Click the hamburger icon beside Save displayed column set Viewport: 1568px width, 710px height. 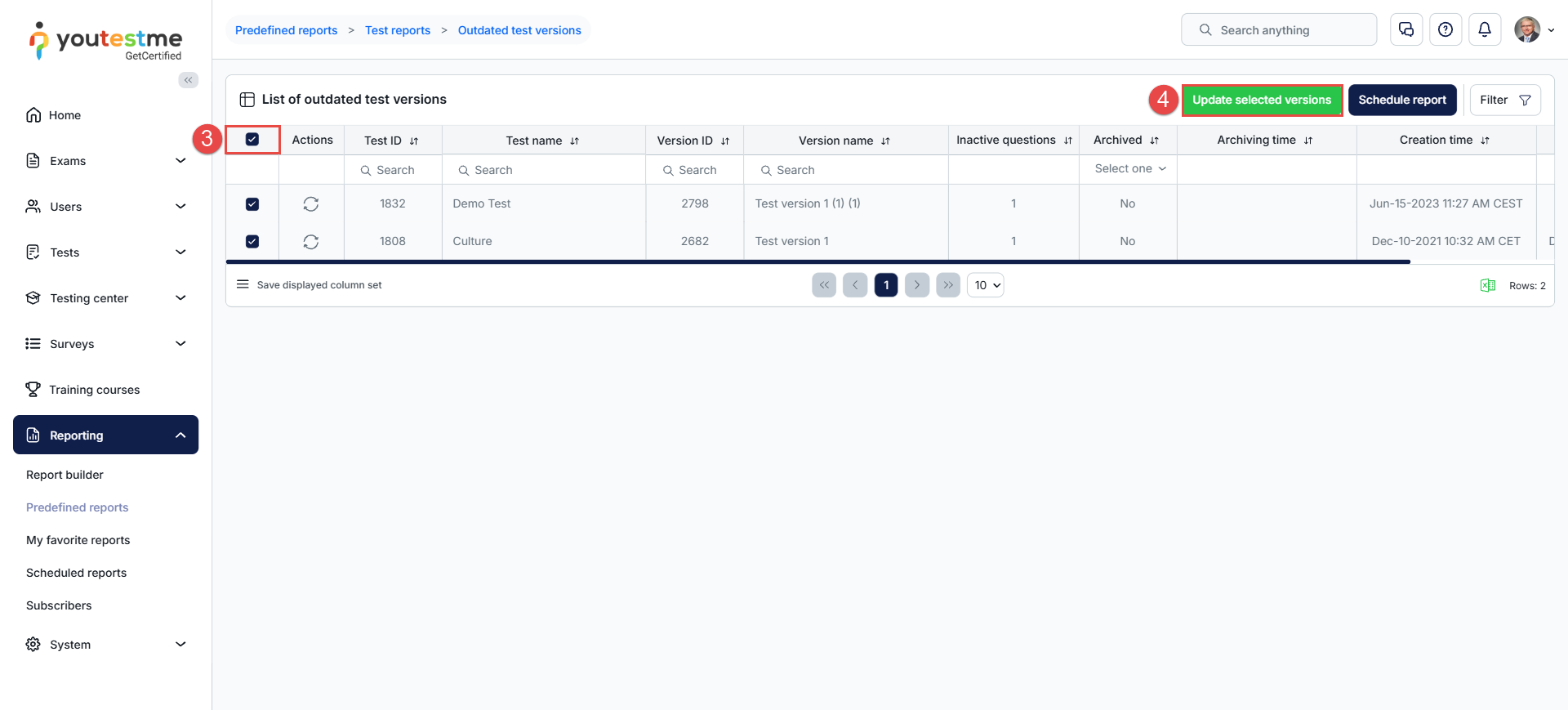tap(243, 284)
